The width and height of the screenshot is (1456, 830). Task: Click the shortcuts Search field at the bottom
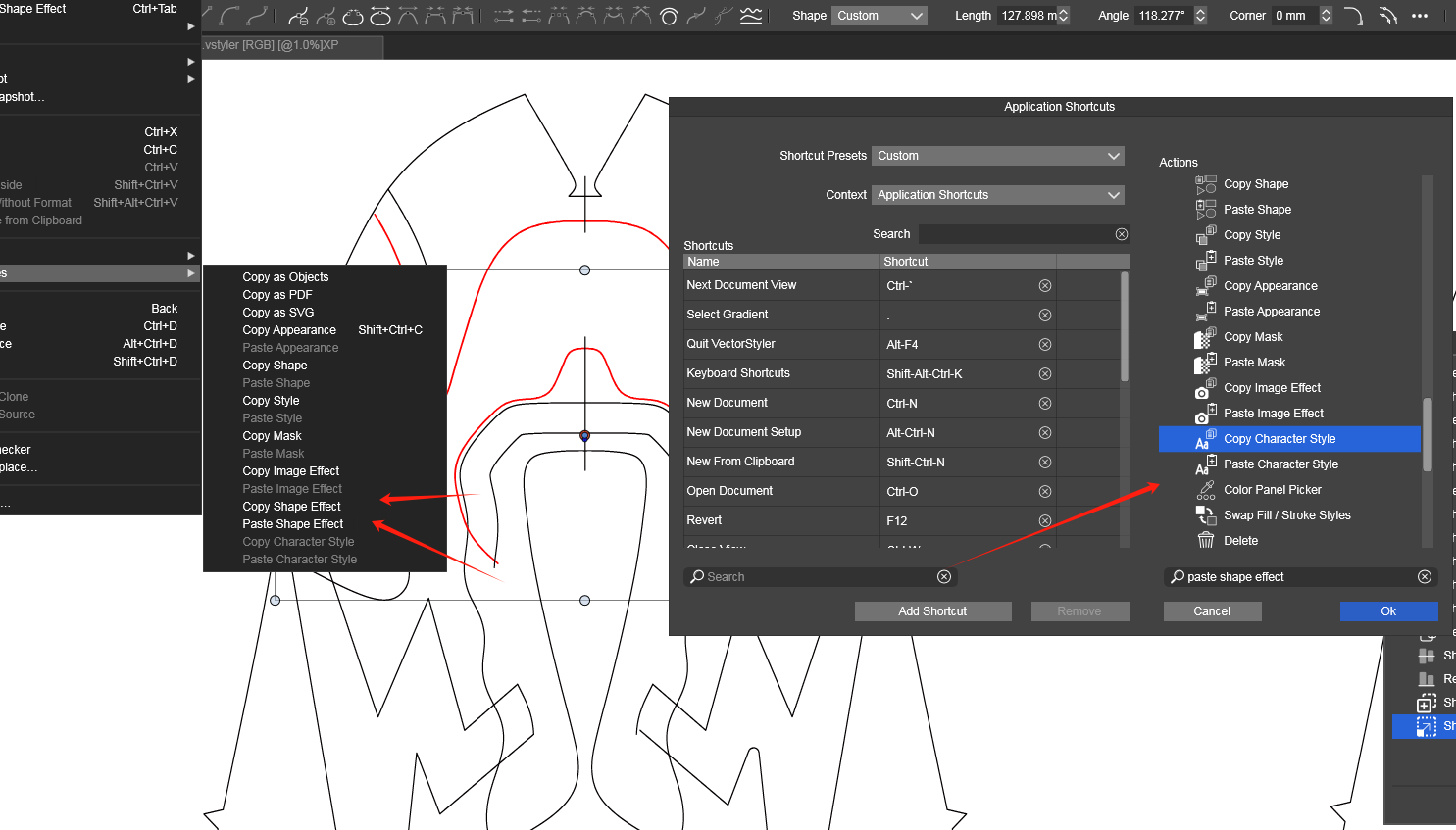coord(820,577)
